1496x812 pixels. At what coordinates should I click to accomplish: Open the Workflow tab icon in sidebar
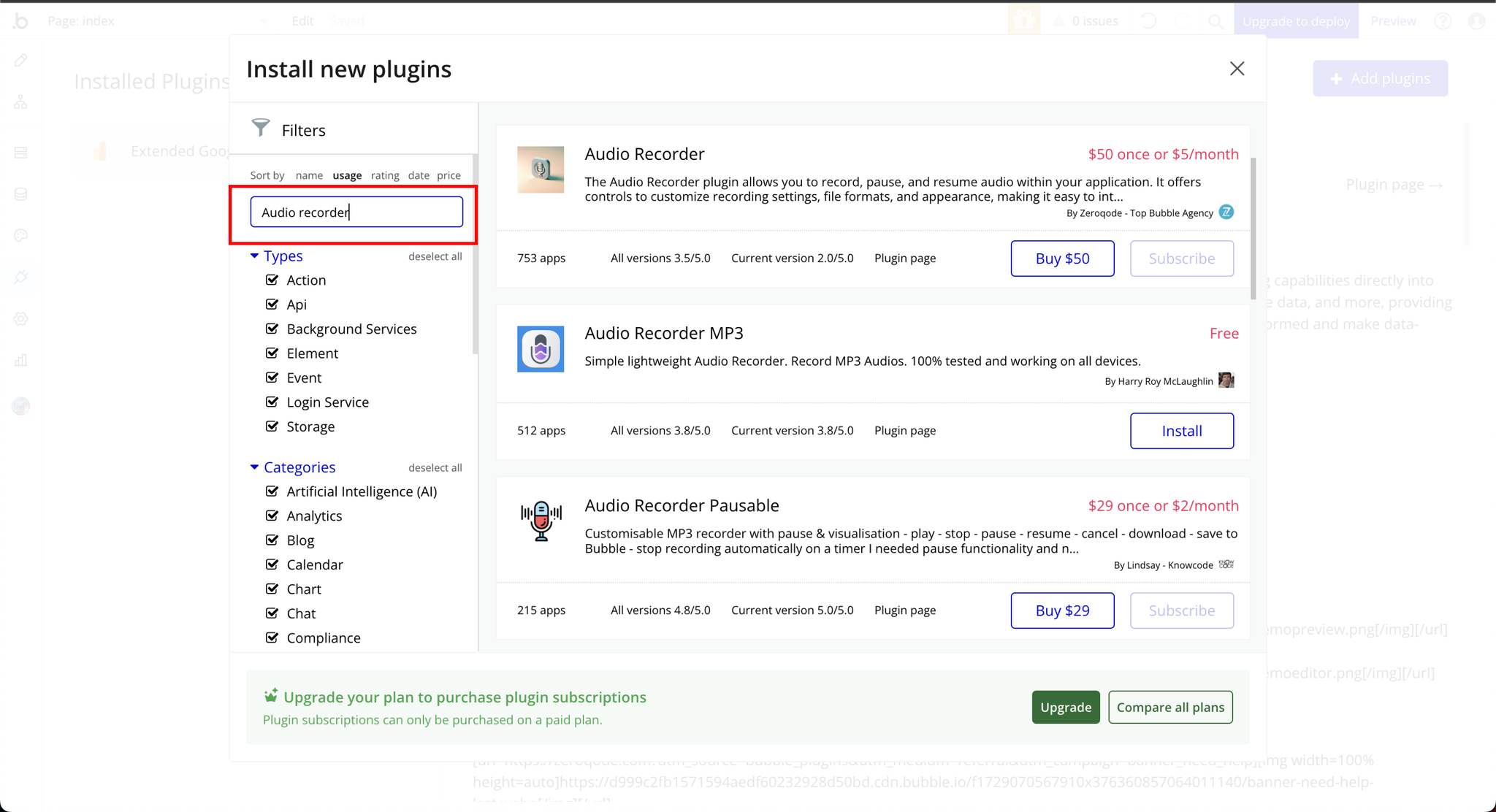point(20,102)
